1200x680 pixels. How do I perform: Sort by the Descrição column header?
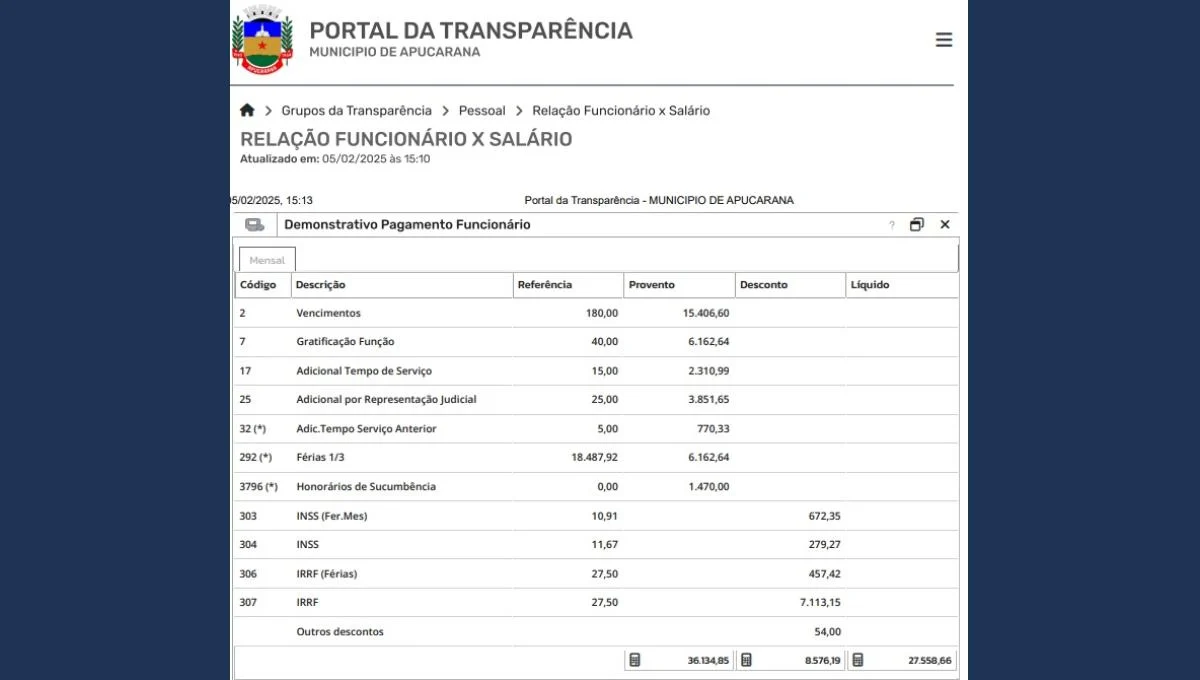click(x=321, y=285)
